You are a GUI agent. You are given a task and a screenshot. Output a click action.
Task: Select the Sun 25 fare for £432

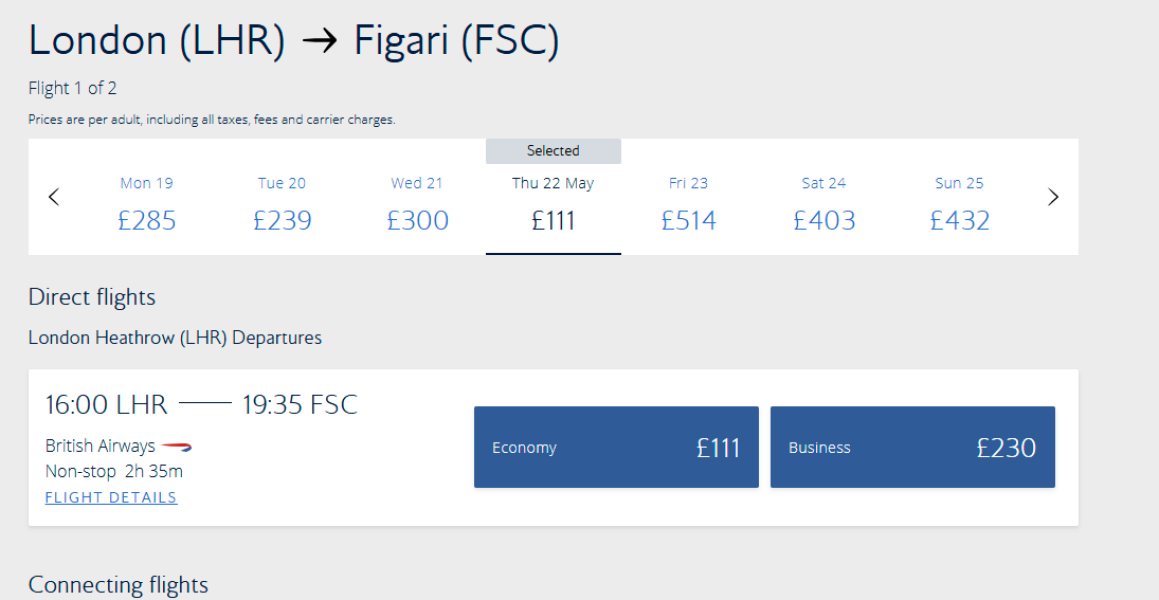coord(959,203)
